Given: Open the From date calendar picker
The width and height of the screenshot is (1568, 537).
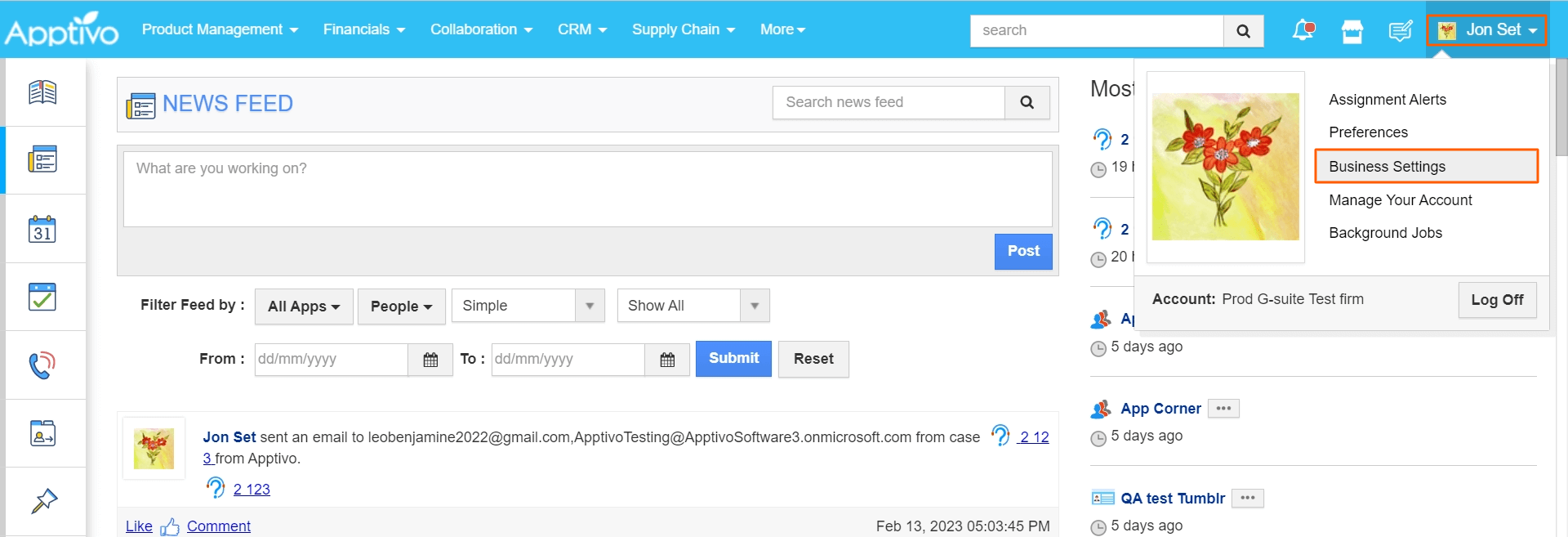Looking at the screenshot, I should click(x=430, y=360).
